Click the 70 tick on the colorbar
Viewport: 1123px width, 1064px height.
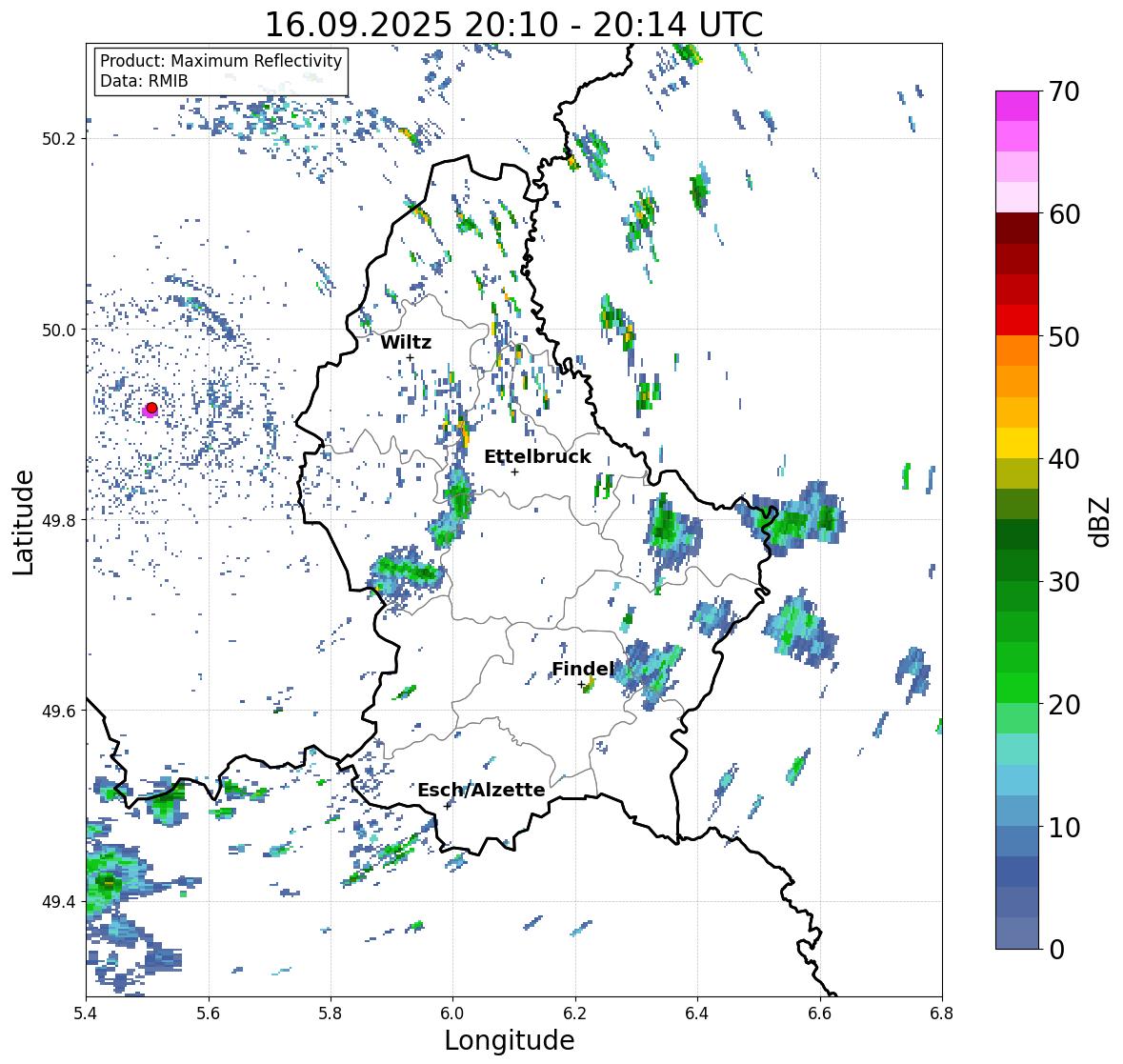(1064, 91)
